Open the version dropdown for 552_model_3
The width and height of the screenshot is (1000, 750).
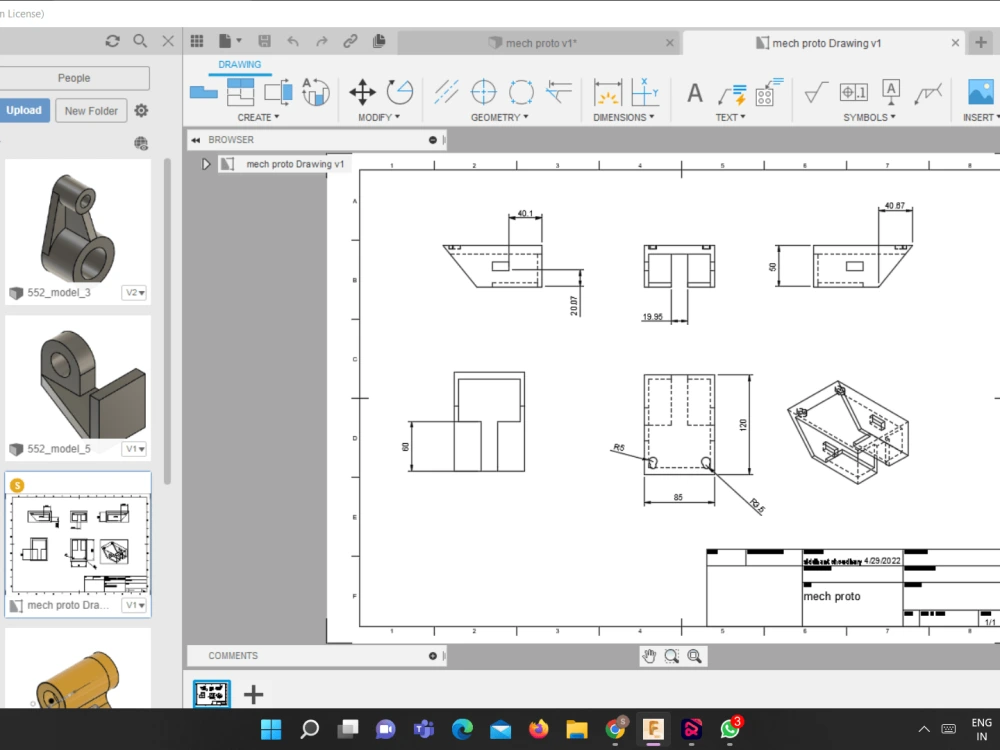(x=134, y=293)
